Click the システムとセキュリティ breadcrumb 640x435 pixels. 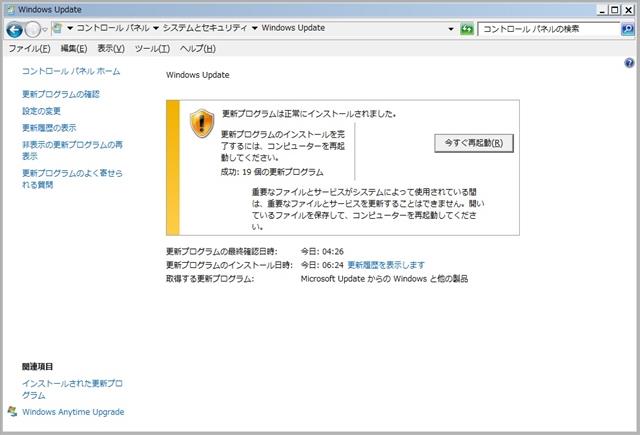pos(205,28)
